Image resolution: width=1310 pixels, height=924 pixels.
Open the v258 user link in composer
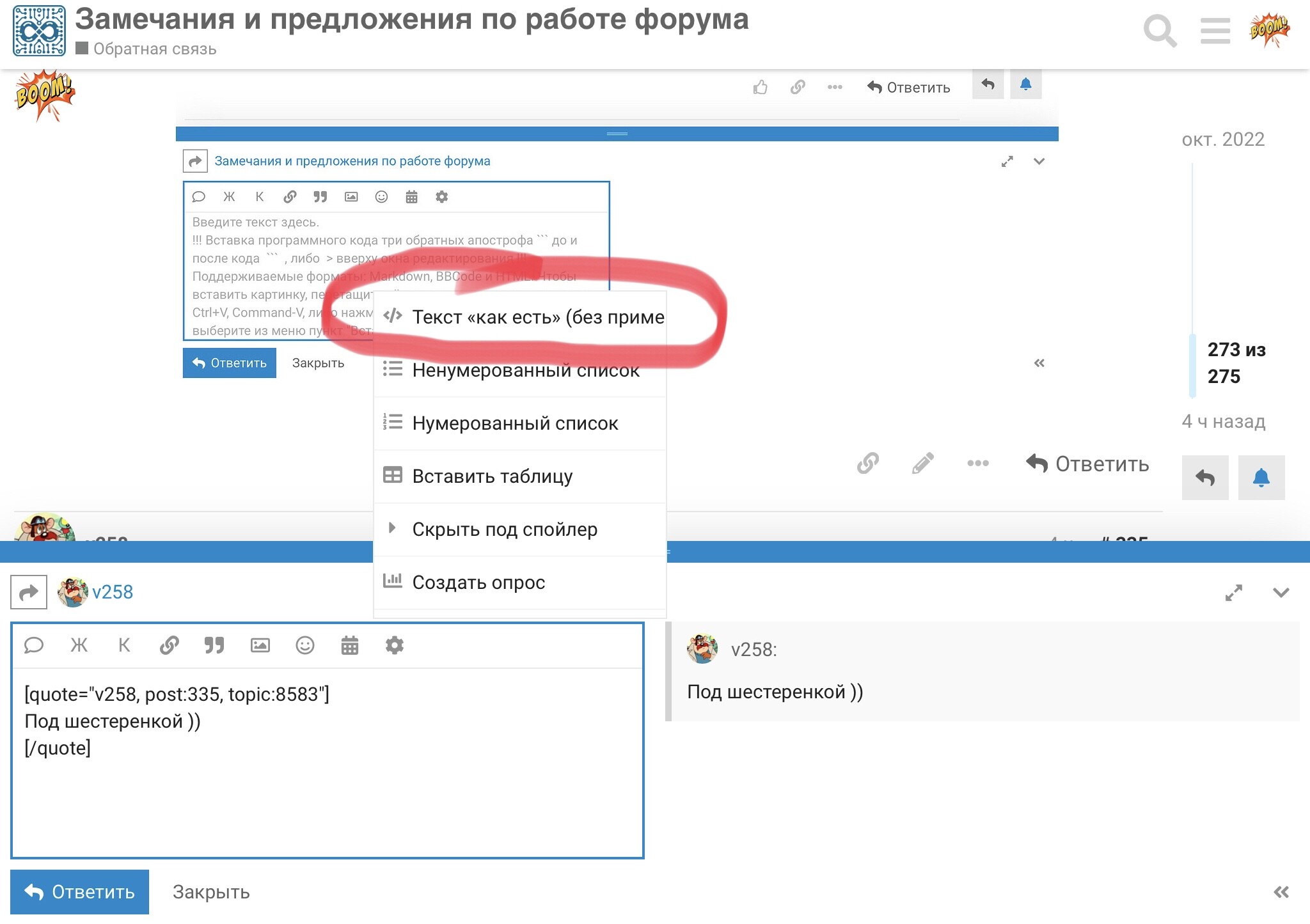[x=113, y=592]
